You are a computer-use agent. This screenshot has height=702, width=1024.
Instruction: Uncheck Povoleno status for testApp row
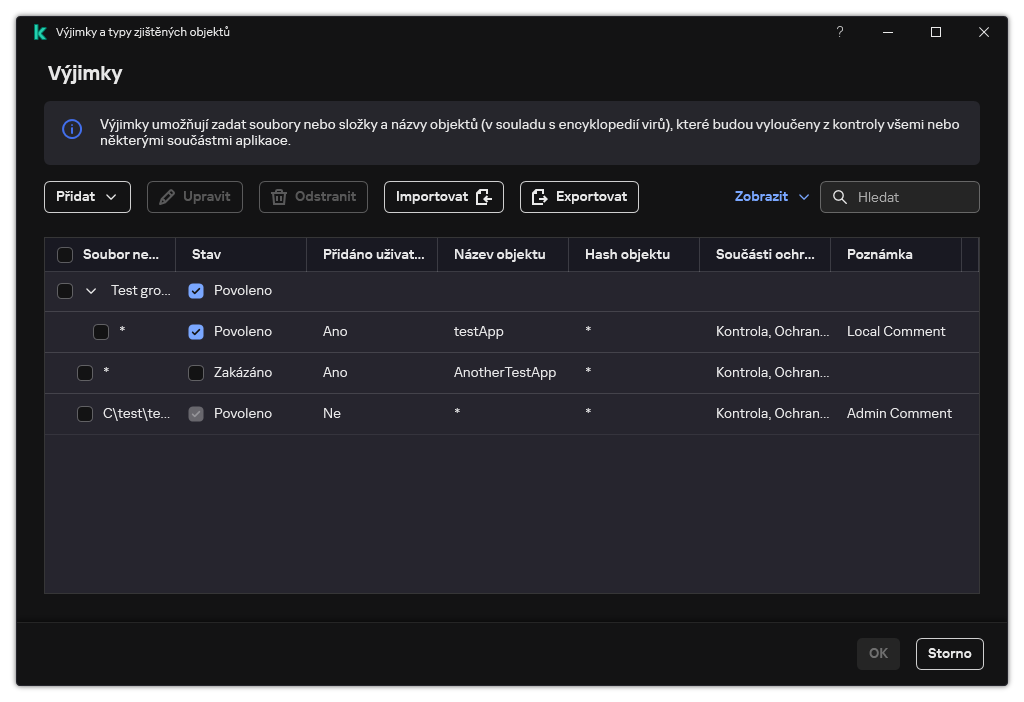click(196, 332)
